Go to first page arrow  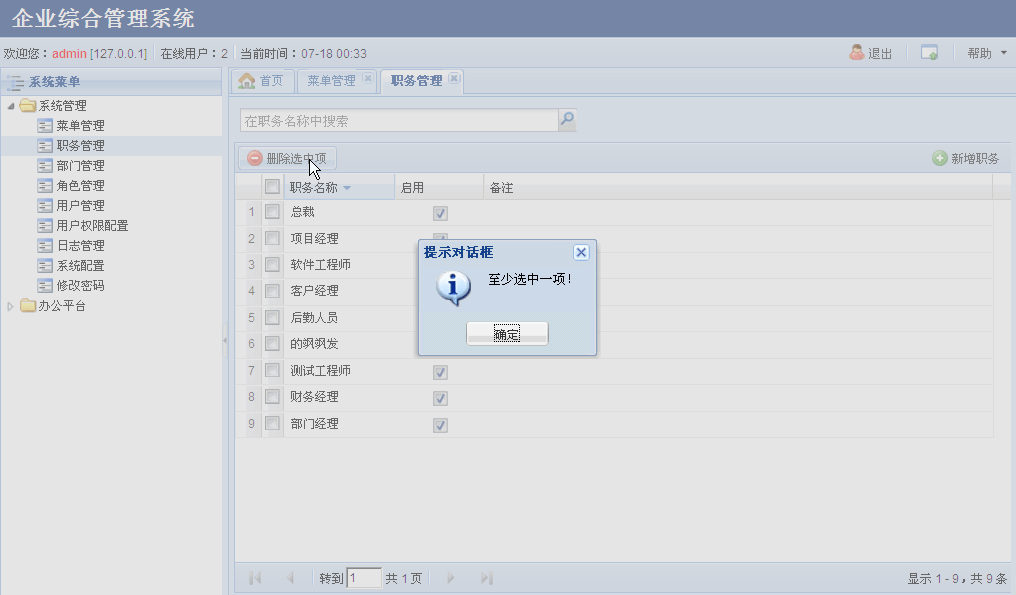[255, 578]
